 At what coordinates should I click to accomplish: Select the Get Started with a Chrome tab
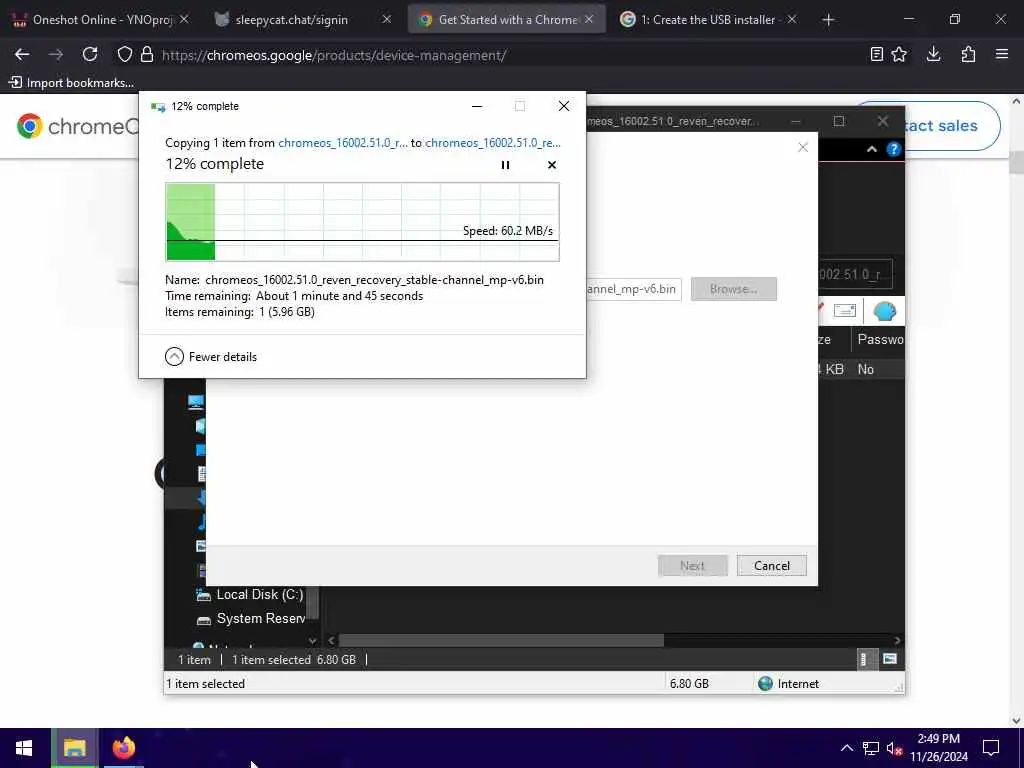point(508,20)
